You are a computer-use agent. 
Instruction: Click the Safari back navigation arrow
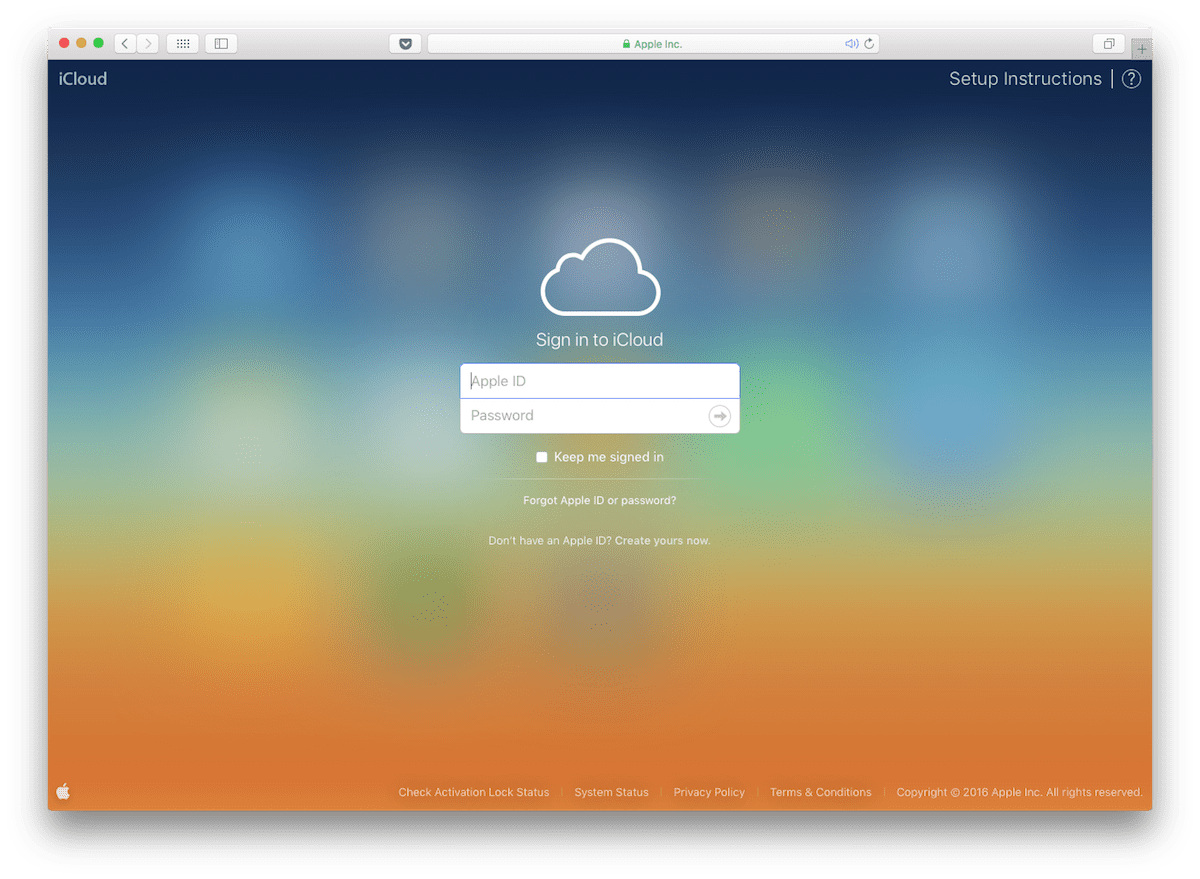pyautogui.click(x=125, y=44)
